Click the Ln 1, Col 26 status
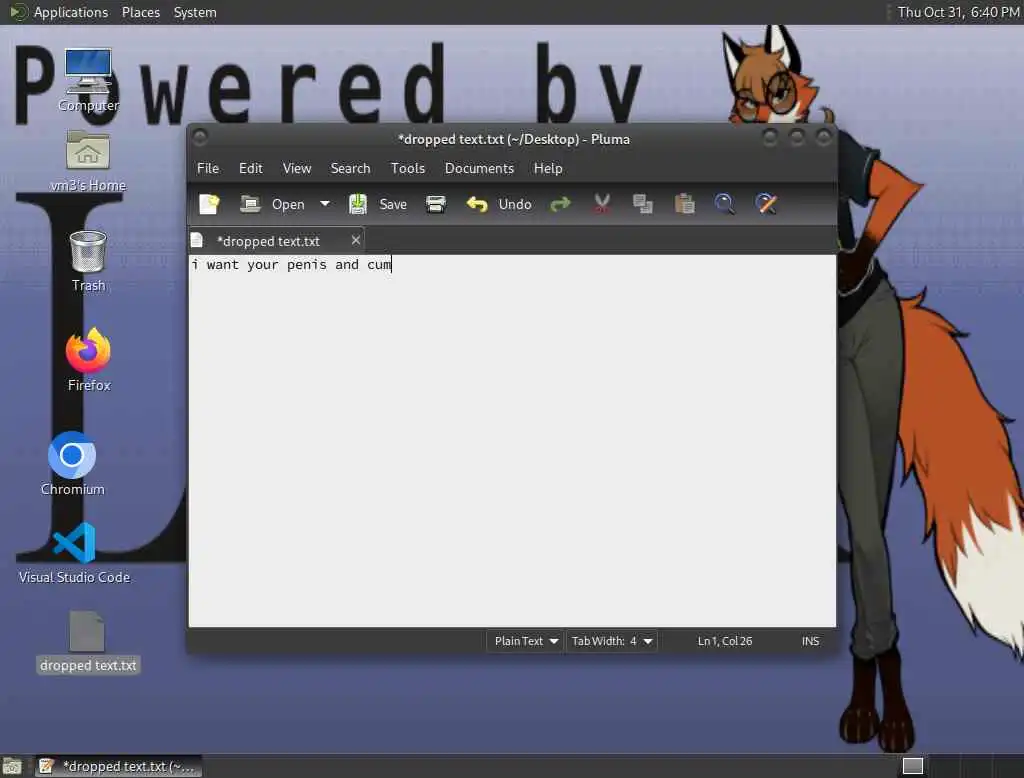Image resolution: width=1024 pixels, height=778 pixels. pyautogui.click(x=725, y=641)
